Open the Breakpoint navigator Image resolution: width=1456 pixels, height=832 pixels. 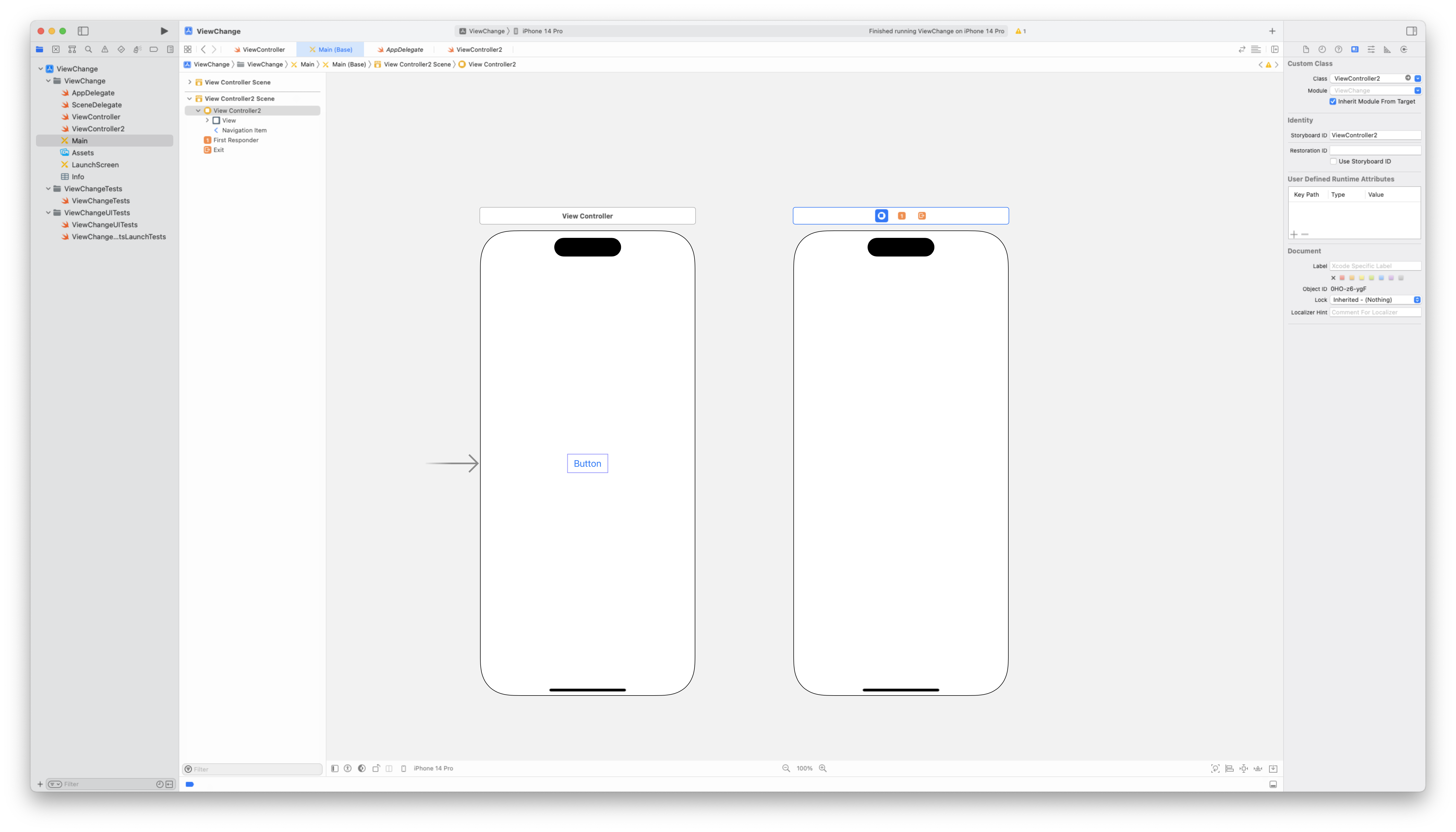[x=154, y=49]
